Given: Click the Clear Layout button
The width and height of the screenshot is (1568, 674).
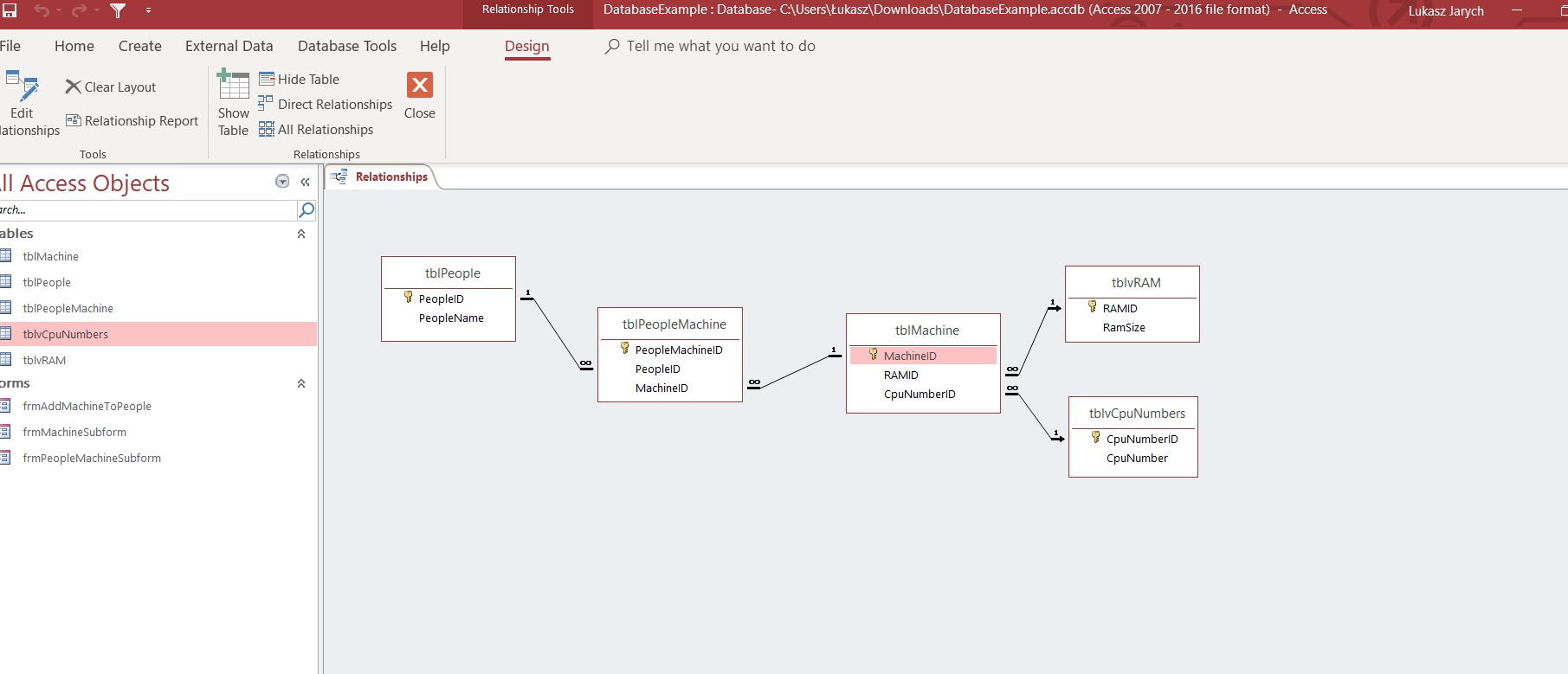Looking at the screenshot, I should pyautogui.click(x=111, y=87).
